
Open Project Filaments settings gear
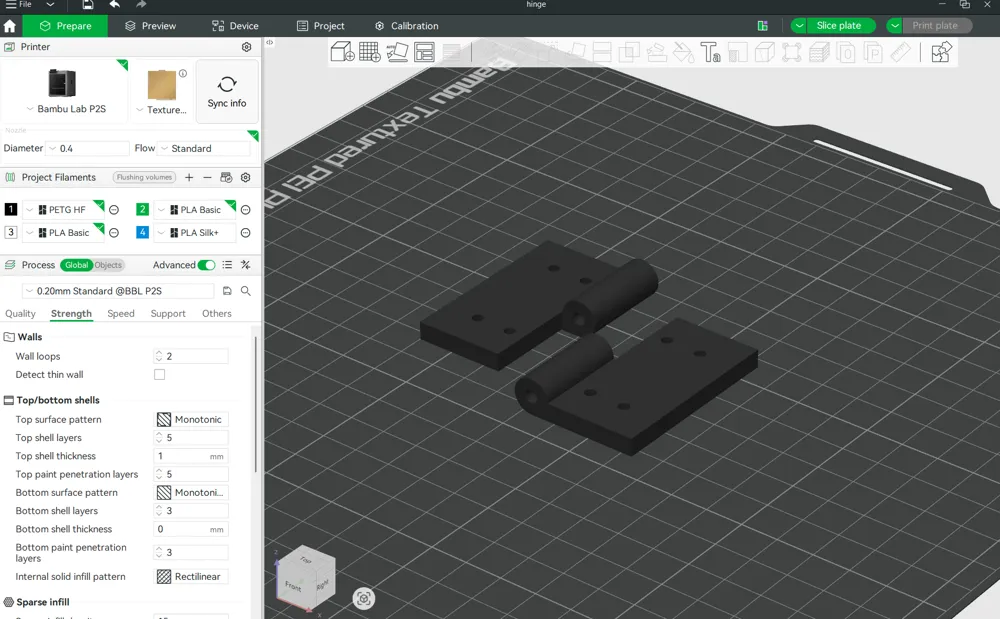pyautogui.click(x=246, y=177)
